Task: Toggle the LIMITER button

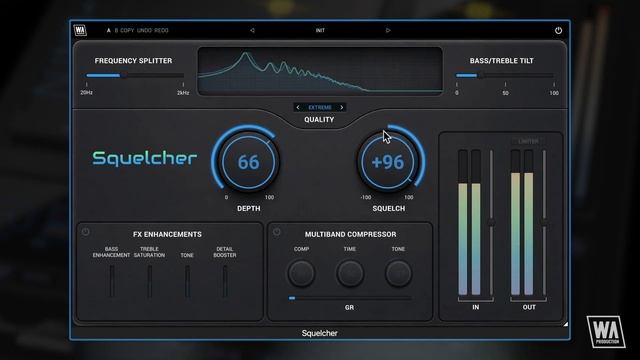Action: point(528,141)
